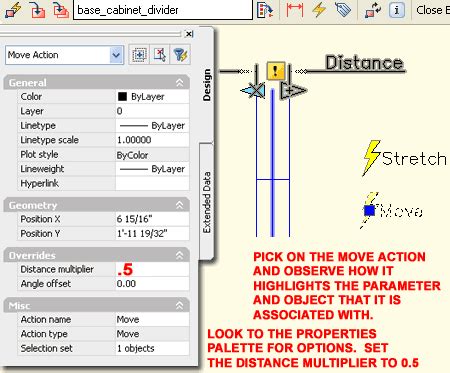Select the Parameter tool icon

click(295, 10)
